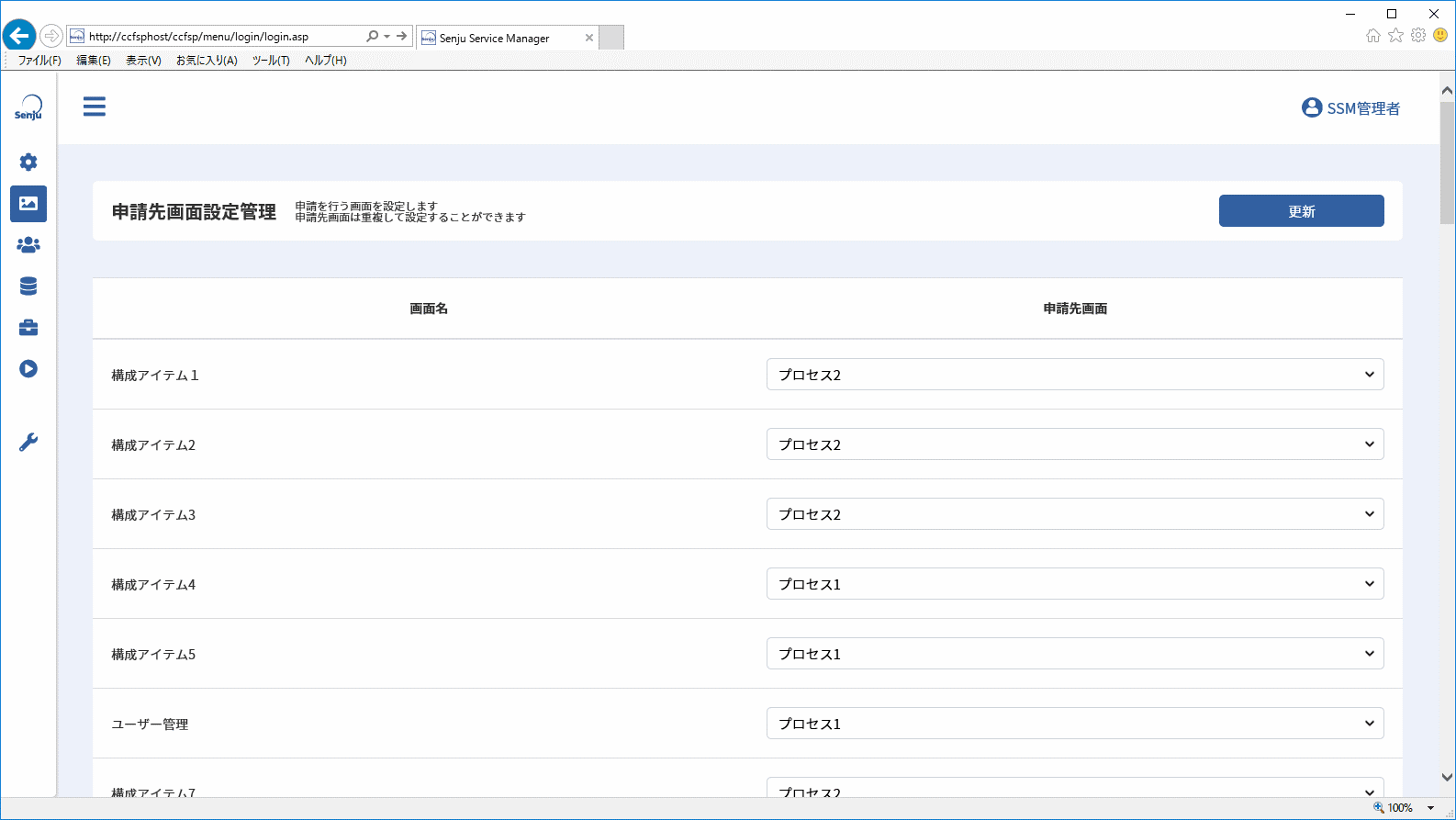Click the address bar search magnifier
1456x820 pixels.
pyautogui.click(x=372, y=37)
